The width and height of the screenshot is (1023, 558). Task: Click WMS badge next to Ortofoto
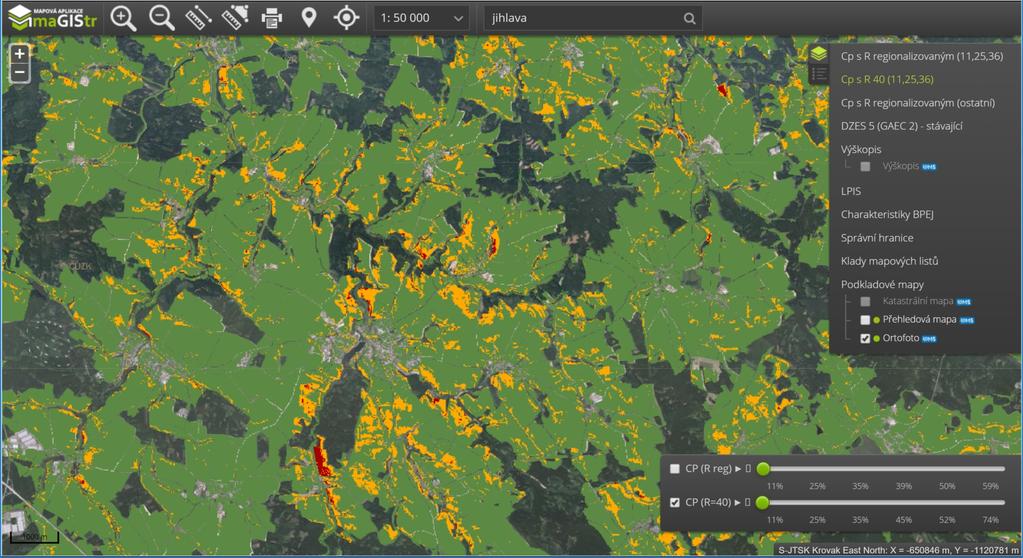(929, 339)
